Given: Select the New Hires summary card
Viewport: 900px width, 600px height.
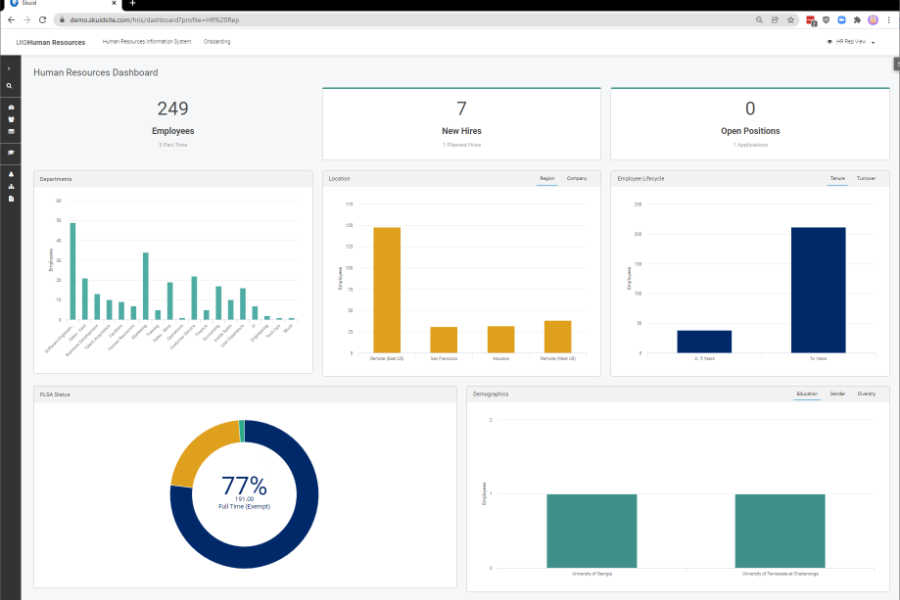Looking at the screenshot, I should (461, 123).
